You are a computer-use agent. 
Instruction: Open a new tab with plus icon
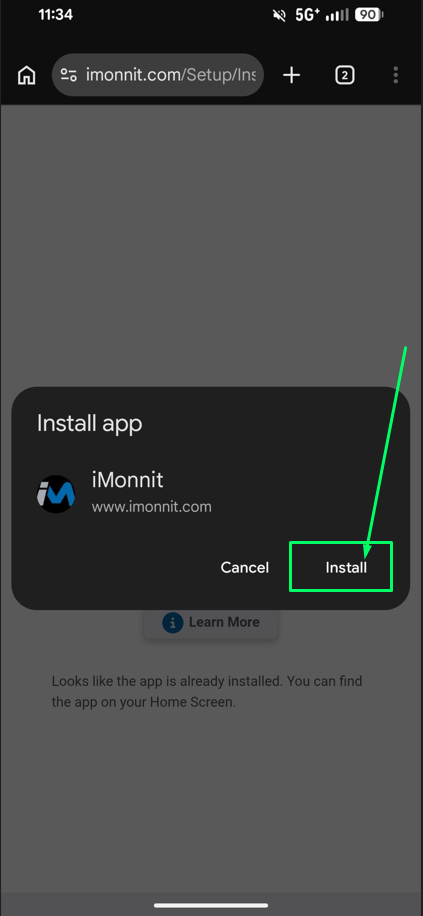click(291, 75)
